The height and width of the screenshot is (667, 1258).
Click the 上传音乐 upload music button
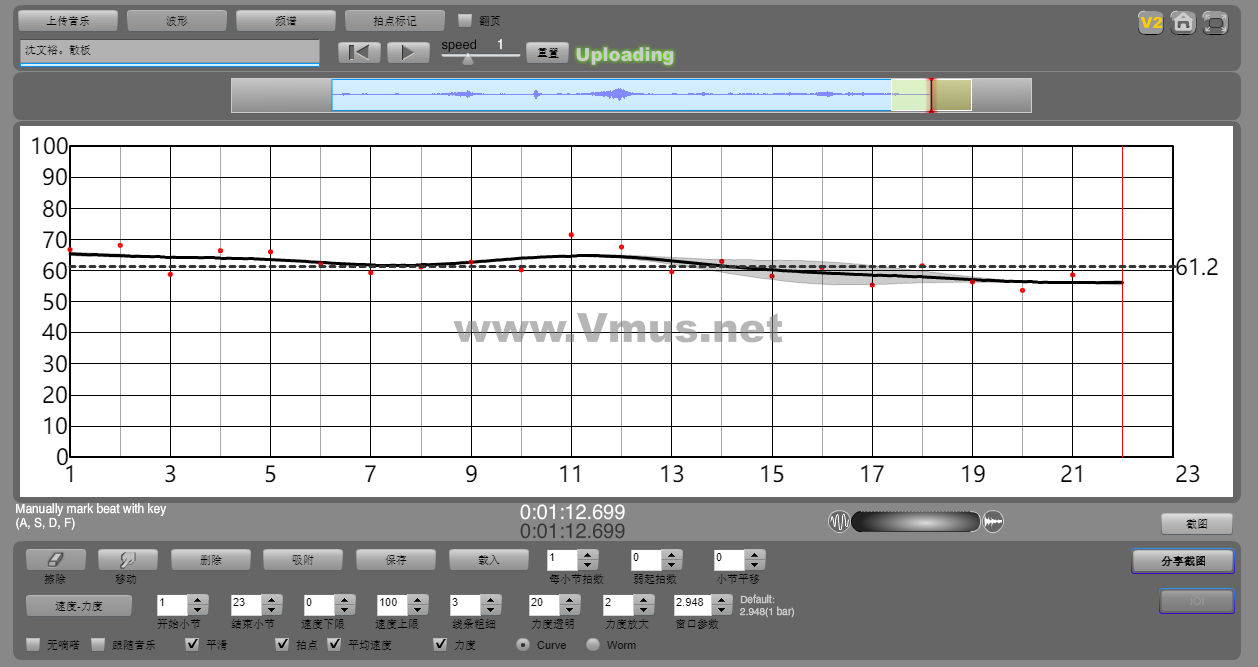68,20
